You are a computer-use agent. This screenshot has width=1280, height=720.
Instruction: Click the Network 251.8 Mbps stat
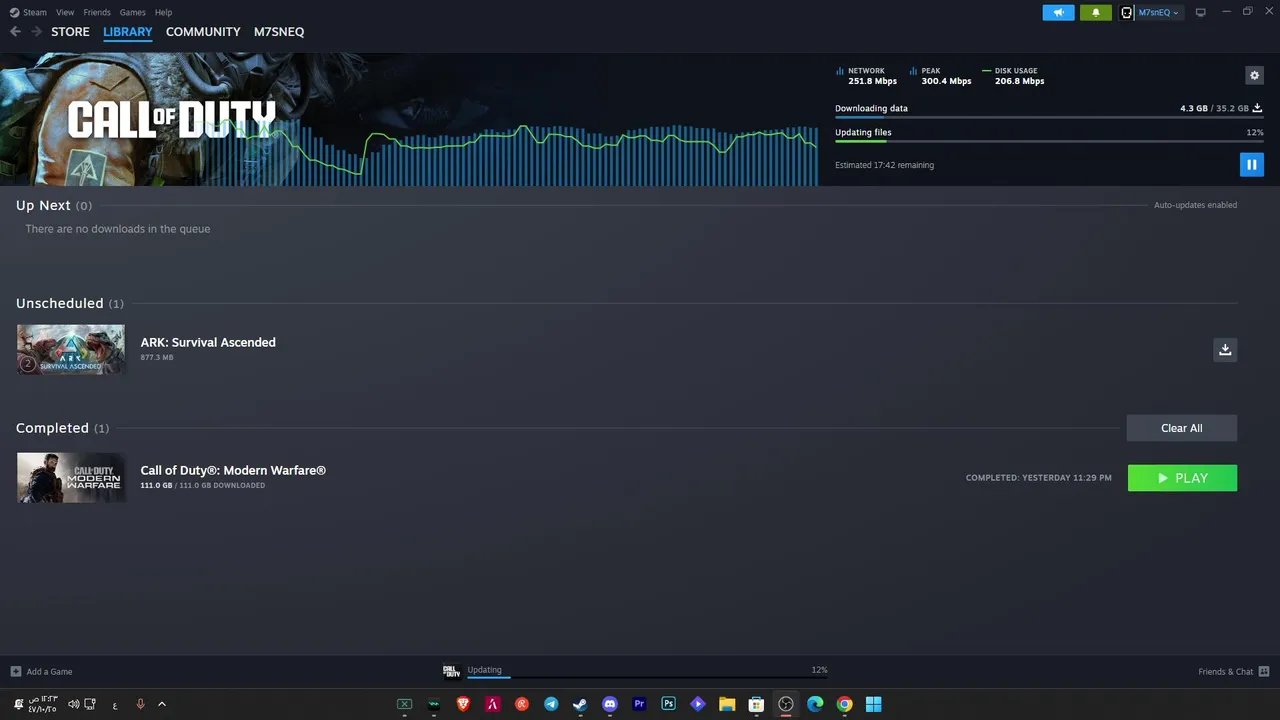[x=866, y=76]
